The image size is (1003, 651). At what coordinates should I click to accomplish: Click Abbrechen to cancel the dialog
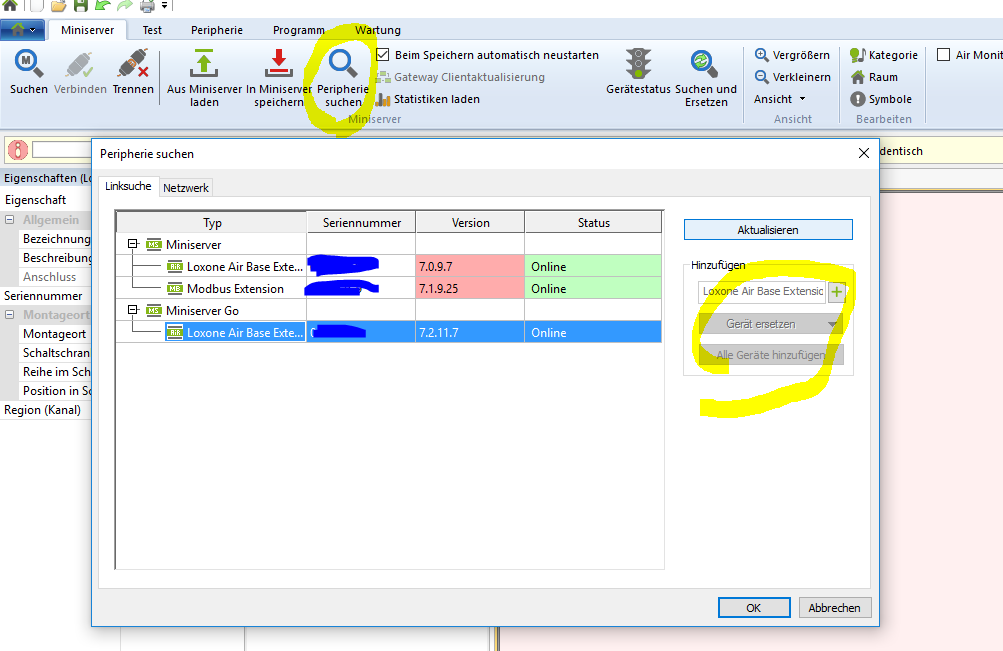[x=834, y=608]
